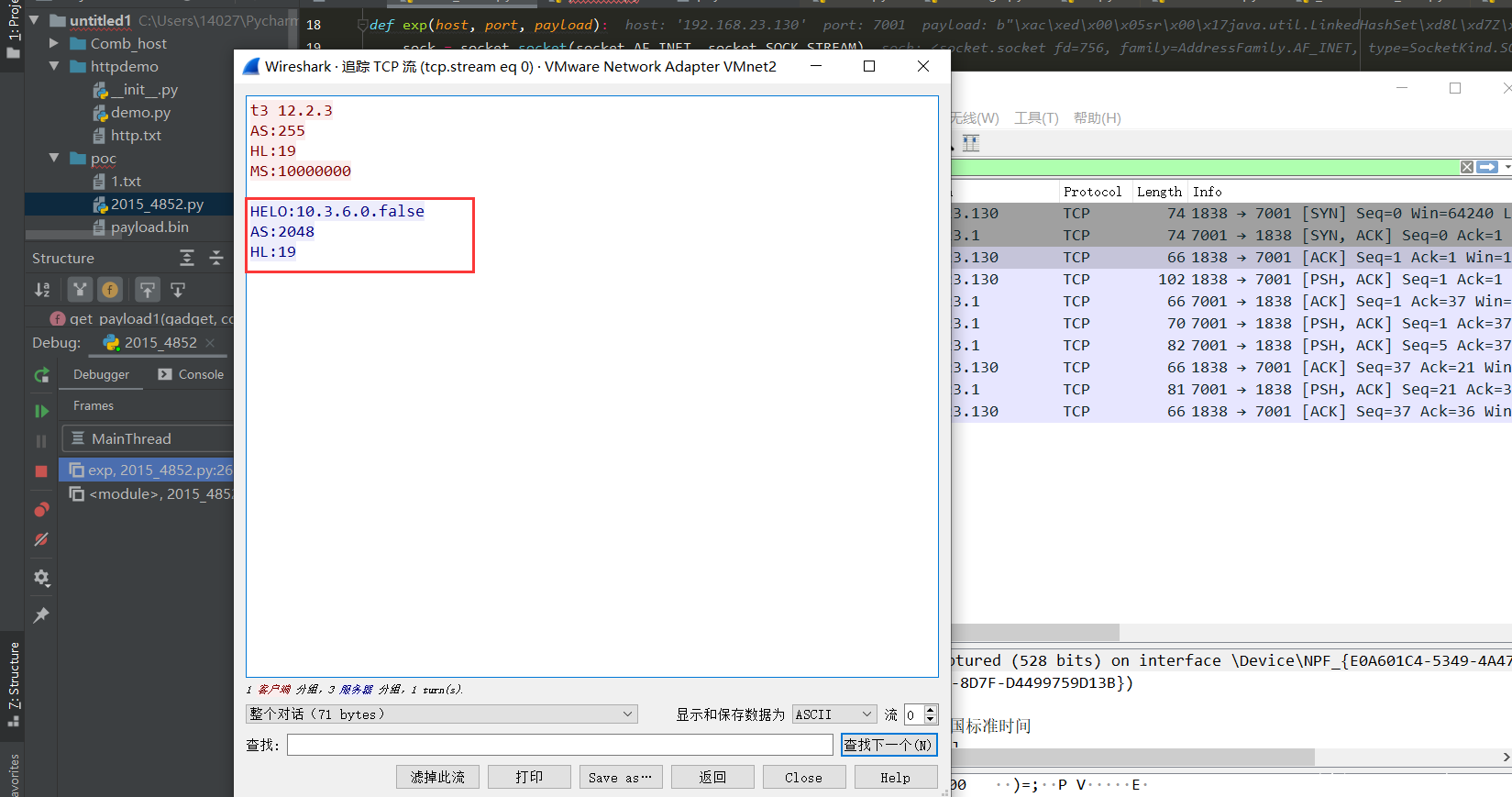Click the 查找下一个(N) button
Screen dimensions: 1512x797
point(888,745)
